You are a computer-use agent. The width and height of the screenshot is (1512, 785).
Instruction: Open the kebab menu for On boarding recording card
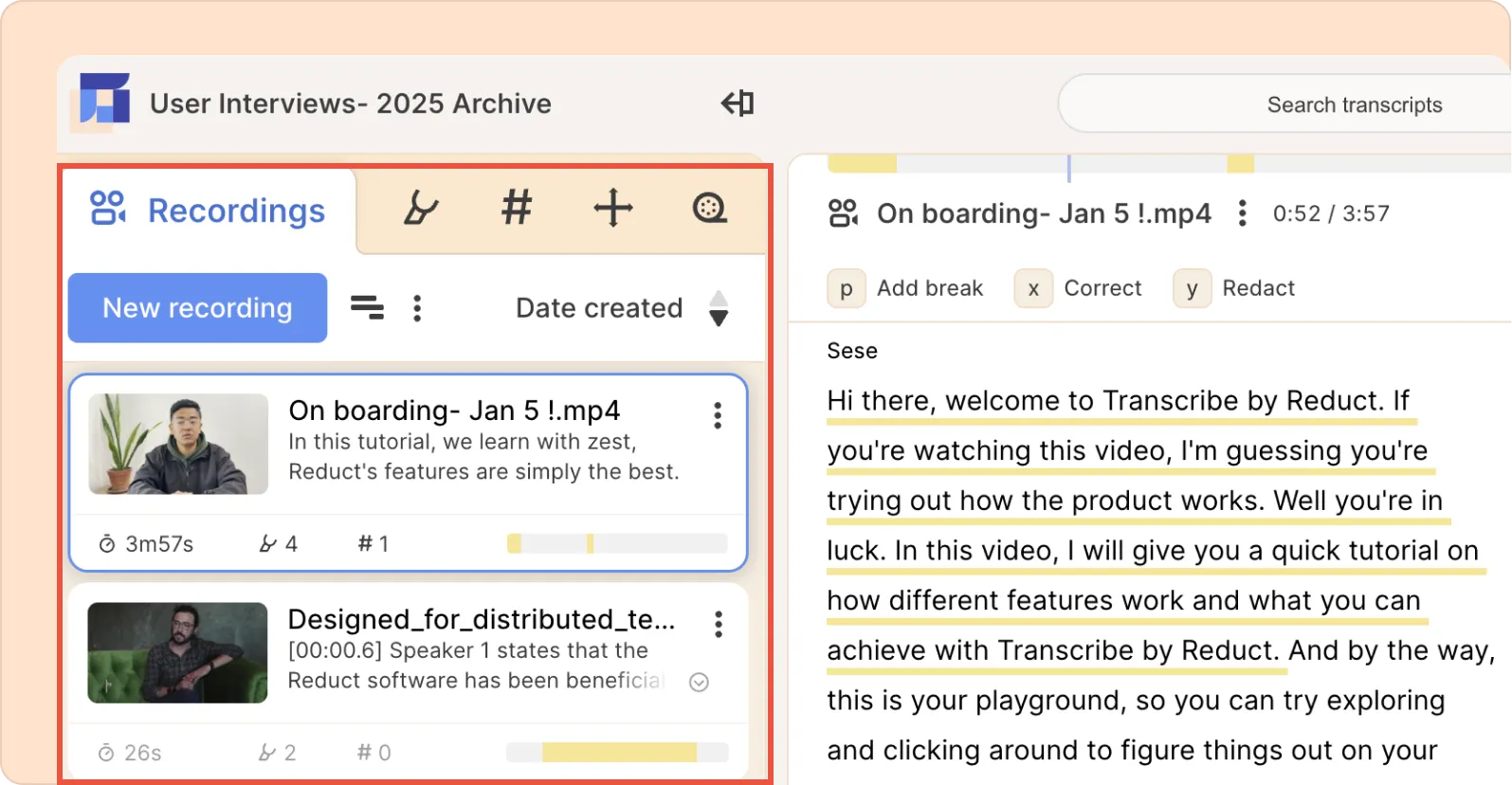point(718,415)
